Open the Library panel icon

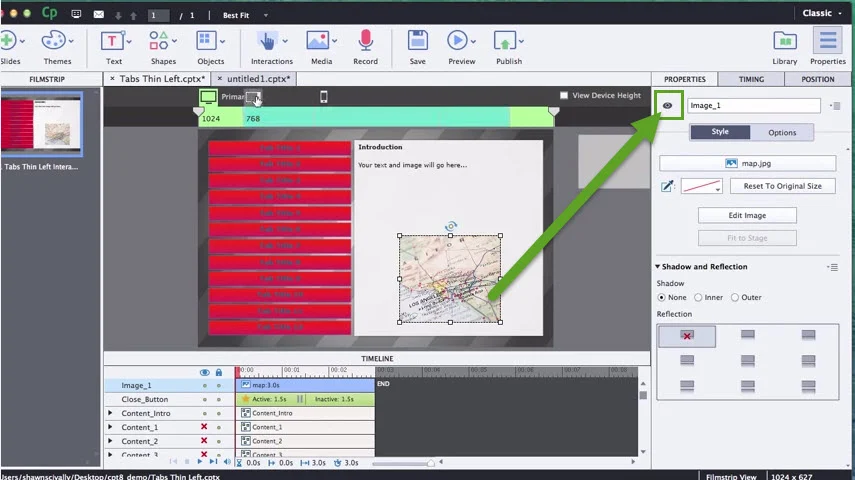(784, 41)
